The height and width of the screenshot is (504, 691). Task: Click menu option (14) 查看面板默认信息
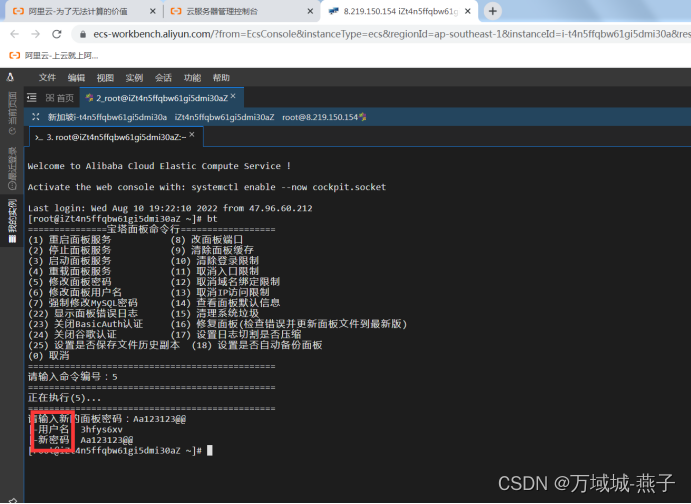pyautogui.click(x=225, y=303)
